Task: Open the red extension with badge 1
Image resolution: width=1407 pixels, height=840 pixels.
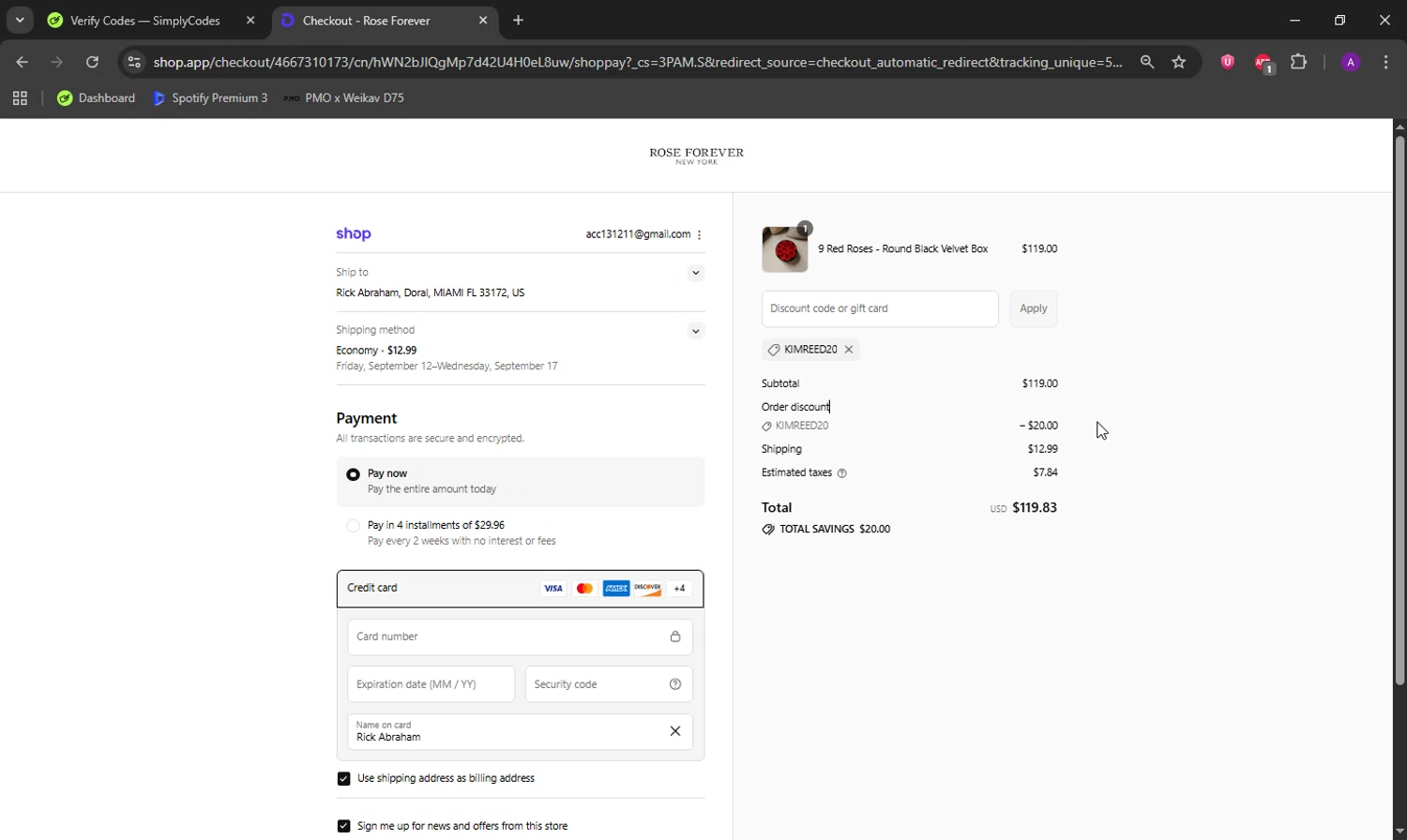Action: pyautogui.click(x=1263, y=63)
